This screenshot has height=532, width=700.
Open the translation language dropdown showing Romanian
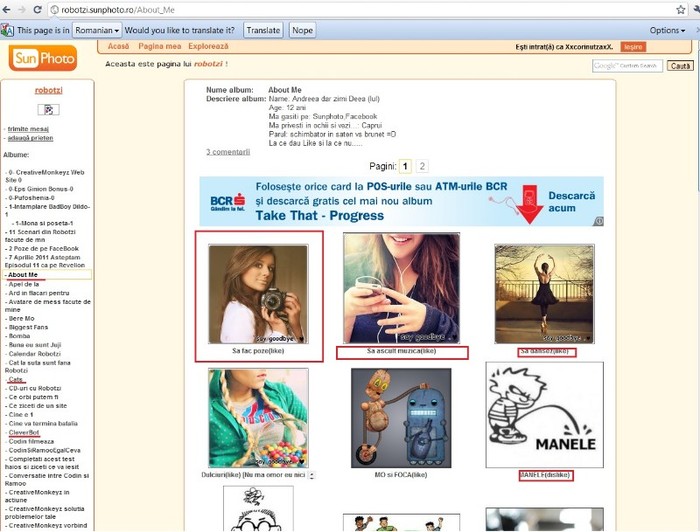click(97, 30)
